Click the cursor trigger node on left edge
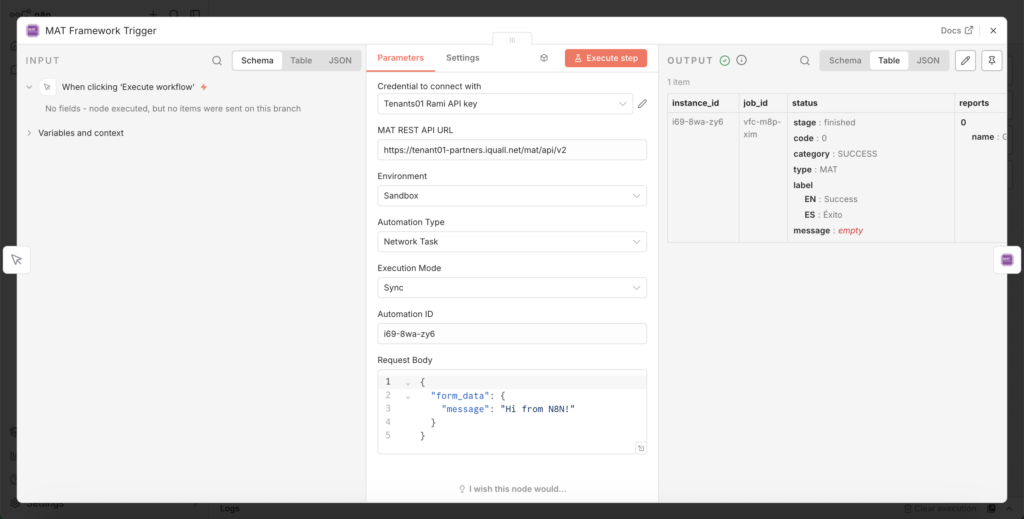1024x519 pixels. 17,260
